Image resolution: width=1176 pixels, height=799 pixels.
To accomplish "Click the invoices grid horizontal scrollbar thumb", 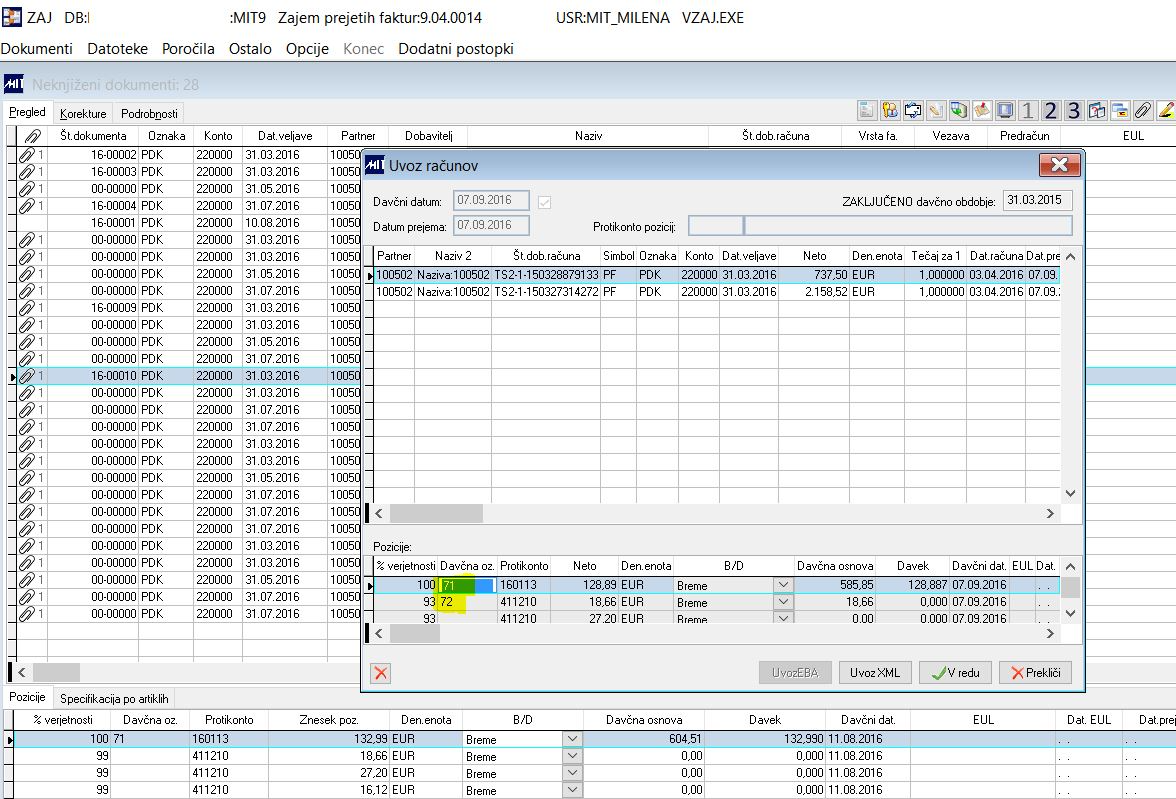I will tap(436, 513).
